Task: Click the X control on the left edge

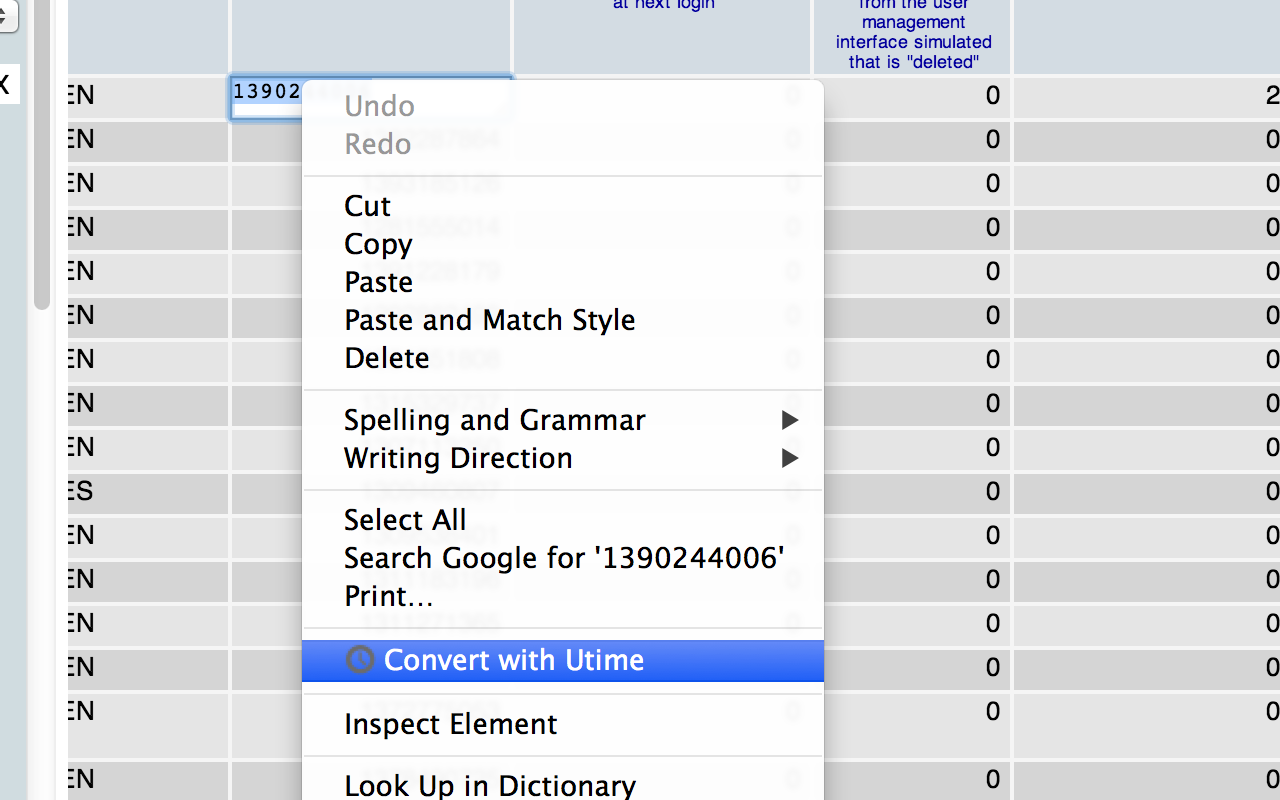Action: [5, 84]
